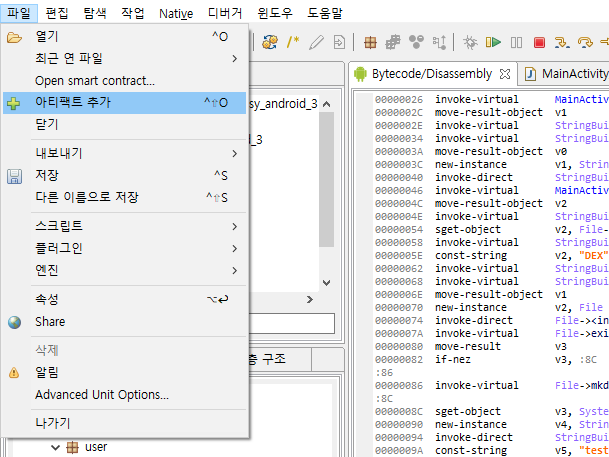The width and height of the screenshot is (609, 457).
Task: Click the project panel vertical scrollbar thumb
Action: pyautogui.click(x=327, y=179)
